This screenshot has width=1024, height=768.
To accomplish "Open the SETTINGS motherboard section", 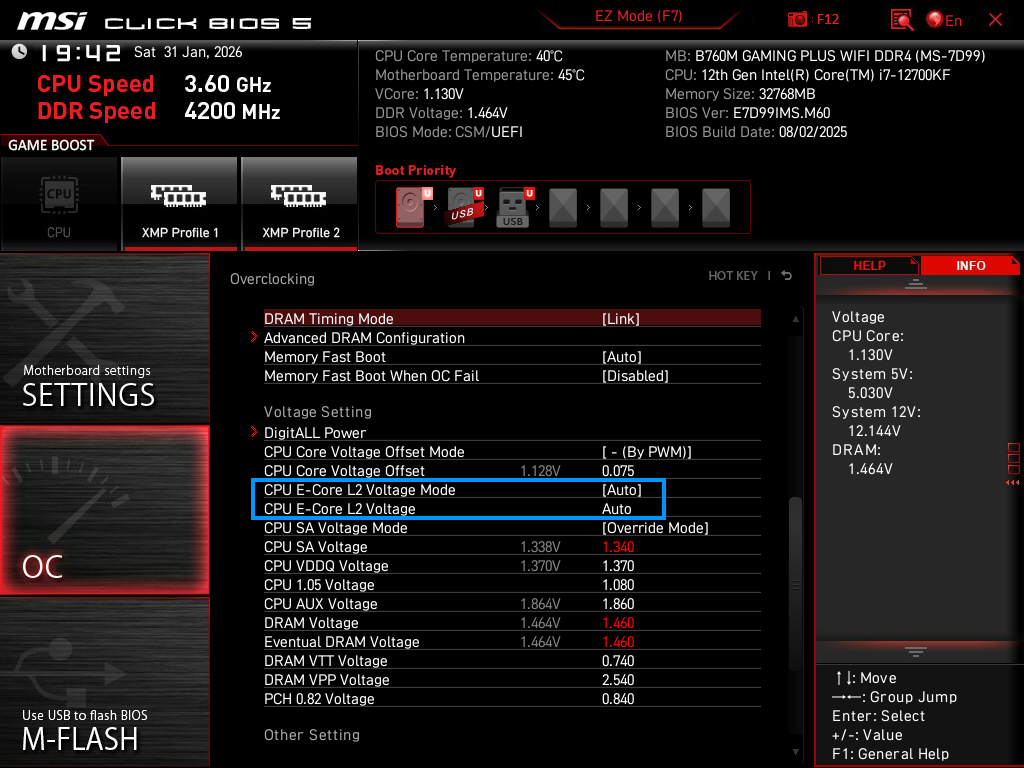I will [104, 338].
